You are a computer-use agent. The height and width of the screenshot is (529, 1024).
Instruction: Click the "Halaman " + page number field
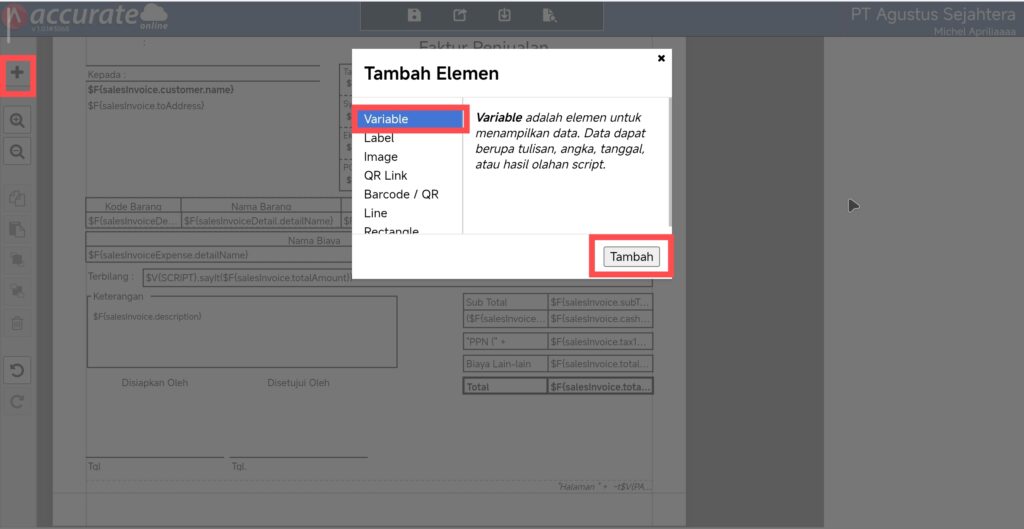pos(605,487)
